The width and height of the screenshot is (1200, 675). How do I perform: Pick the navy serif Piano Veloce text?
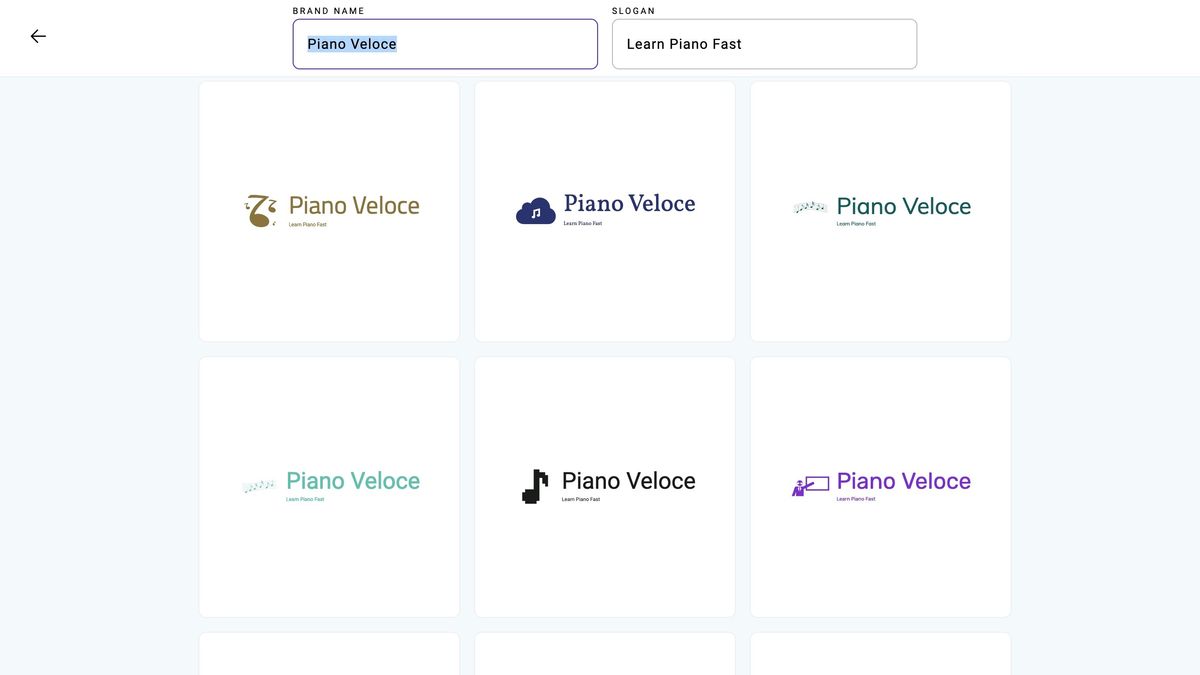[x=629, y=203]
